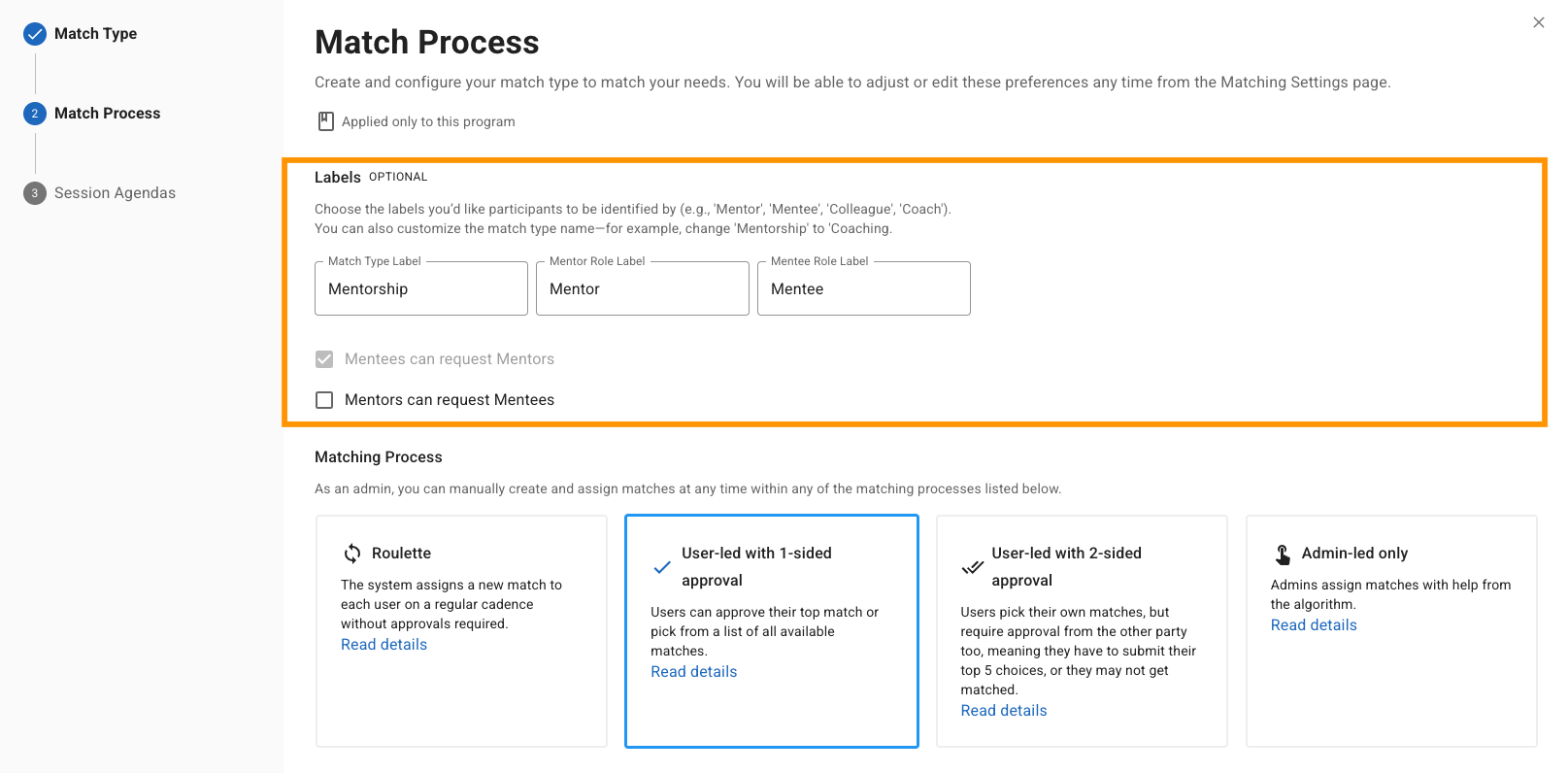This screenshot has width=1568, height=773.
Task: Open Read details for 2-sided approval
Action: [x=1004, y=711]
